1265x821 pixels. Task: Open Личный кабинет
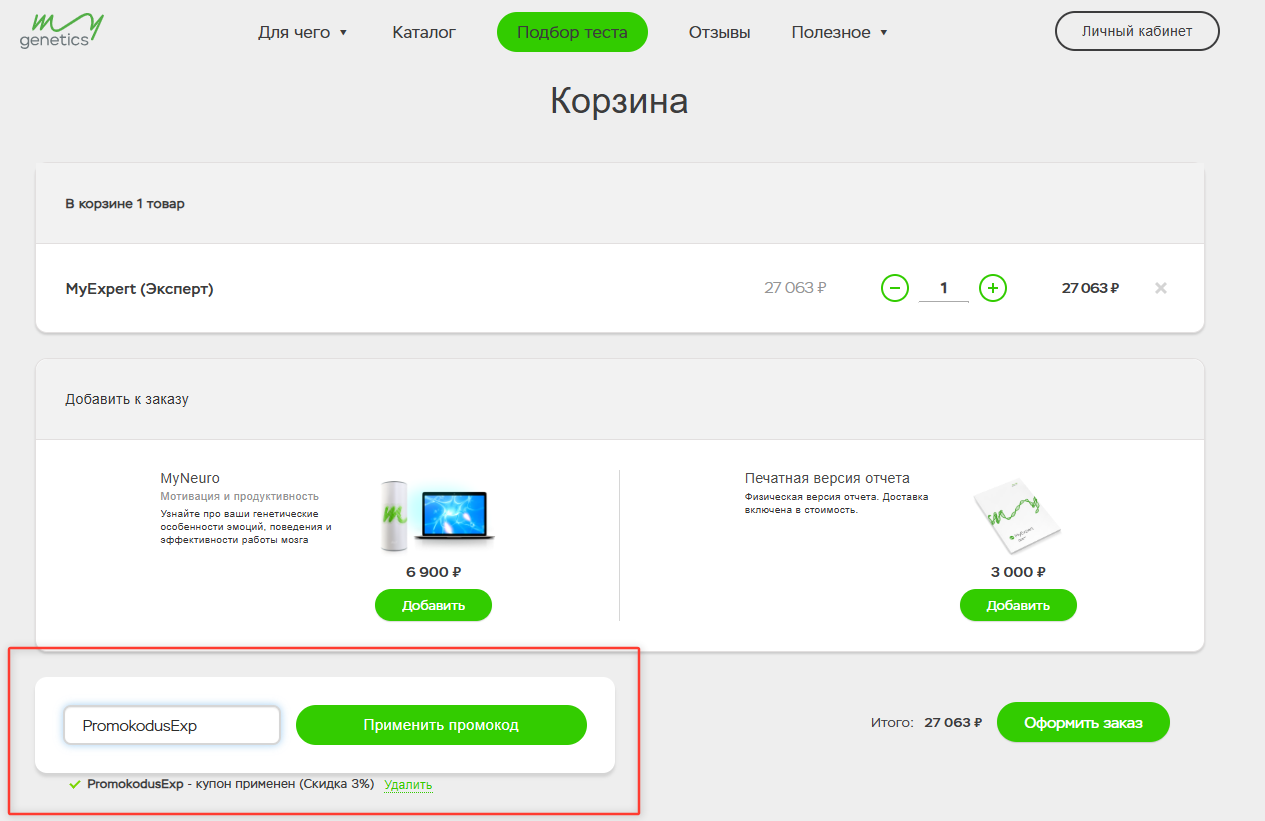click(1136, 31)
